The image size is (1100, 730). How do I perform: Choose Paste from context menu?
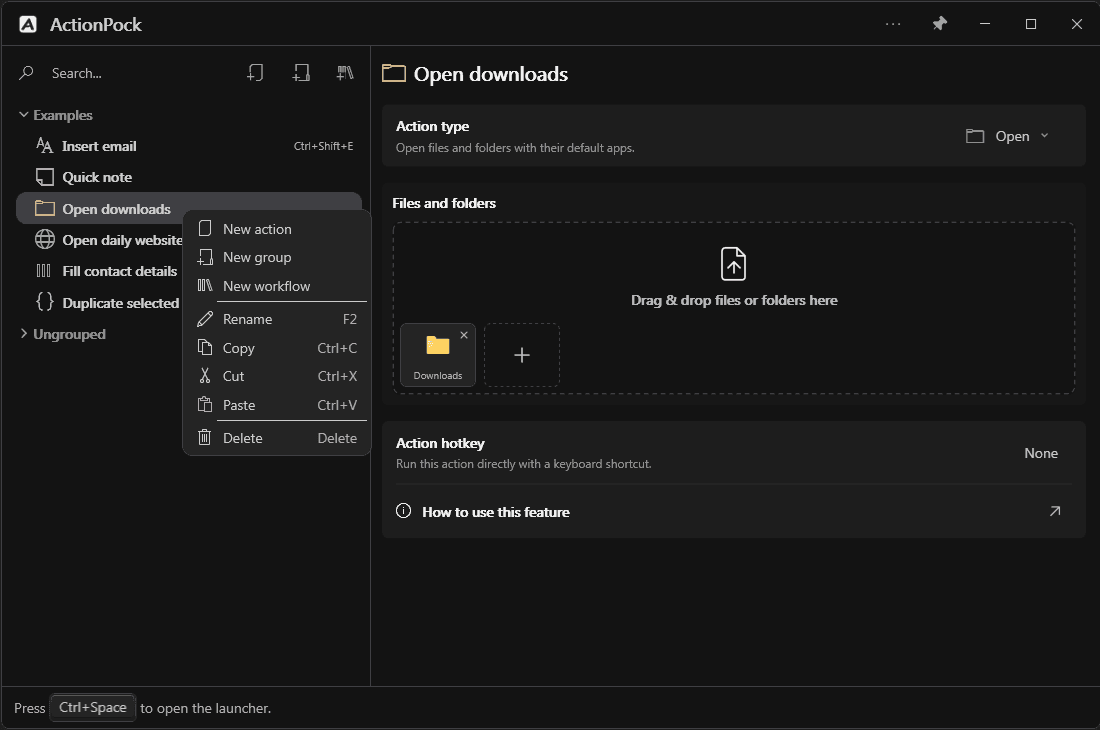point(277,405)
